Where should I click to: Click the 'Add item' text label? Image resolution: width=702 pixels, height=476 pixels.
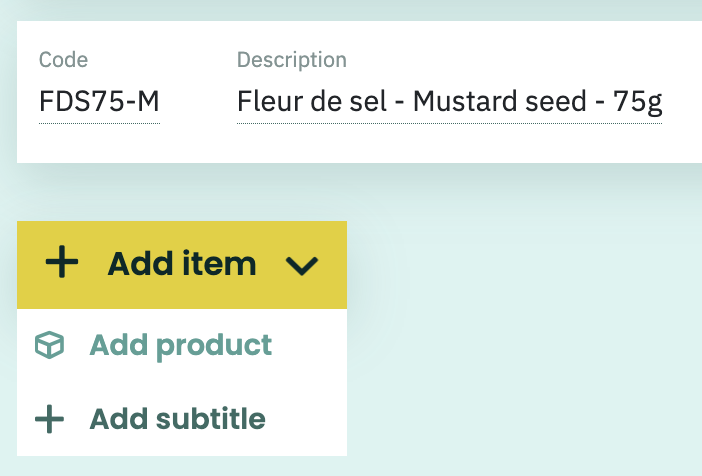[x=182, y=263]
